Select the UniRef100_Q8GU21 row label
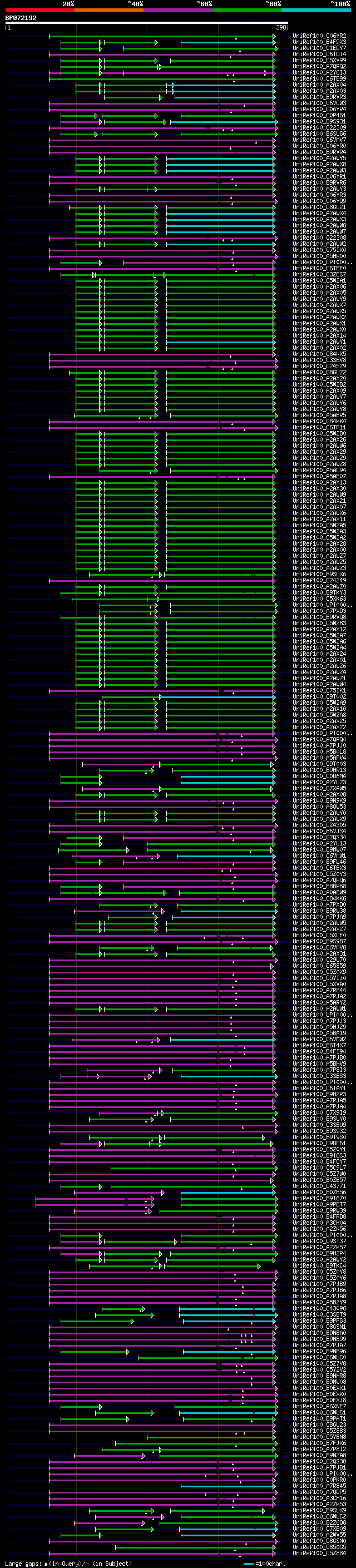 coord(319,207)
